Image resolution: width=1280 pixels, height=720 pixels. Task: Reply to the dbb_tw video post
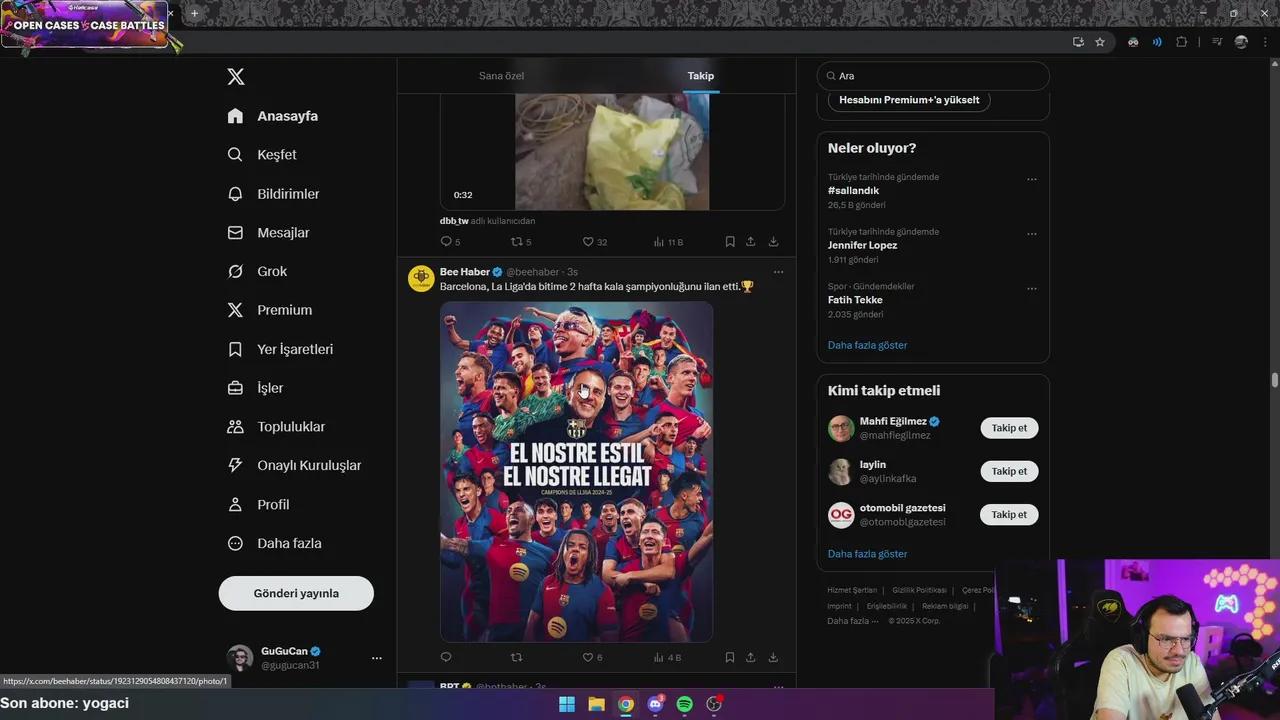pyautogui.click(x=446, y=242)
